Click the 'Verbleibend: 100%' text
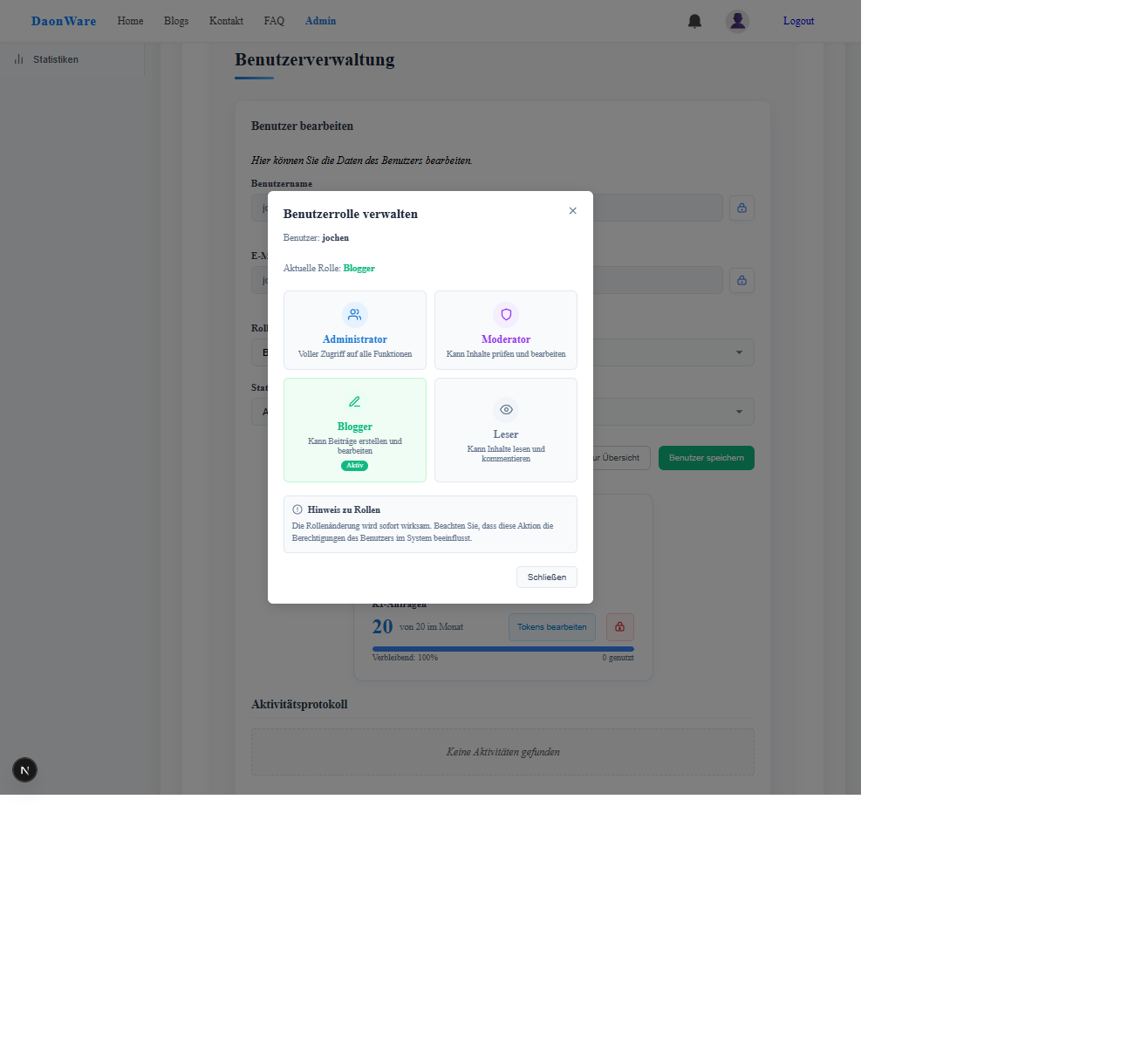The height and width of the screenshot is (1059, 1148). [x=405, y=658]
